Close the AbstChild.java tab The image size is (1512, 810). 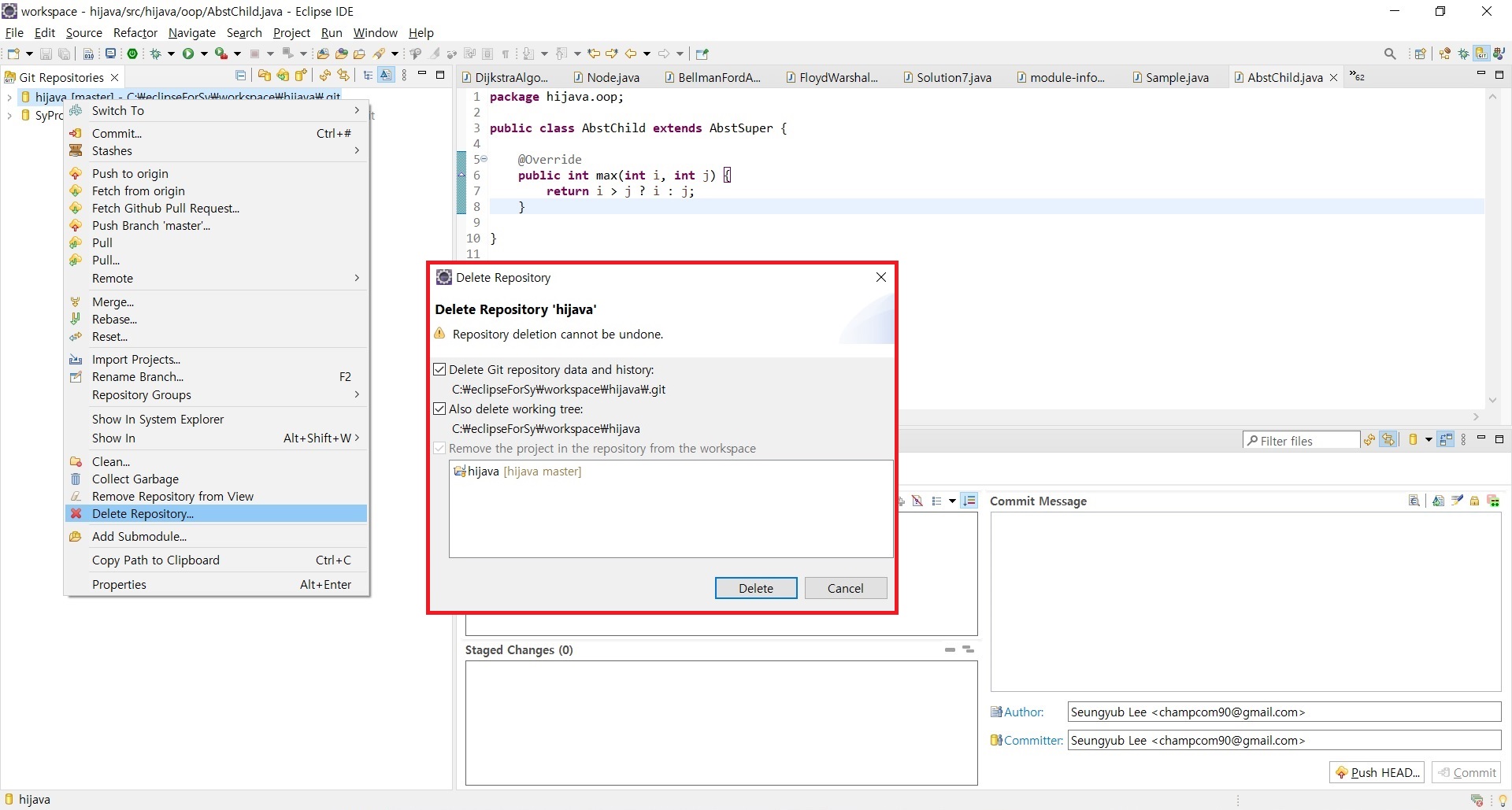click(x=1334, y=77)
